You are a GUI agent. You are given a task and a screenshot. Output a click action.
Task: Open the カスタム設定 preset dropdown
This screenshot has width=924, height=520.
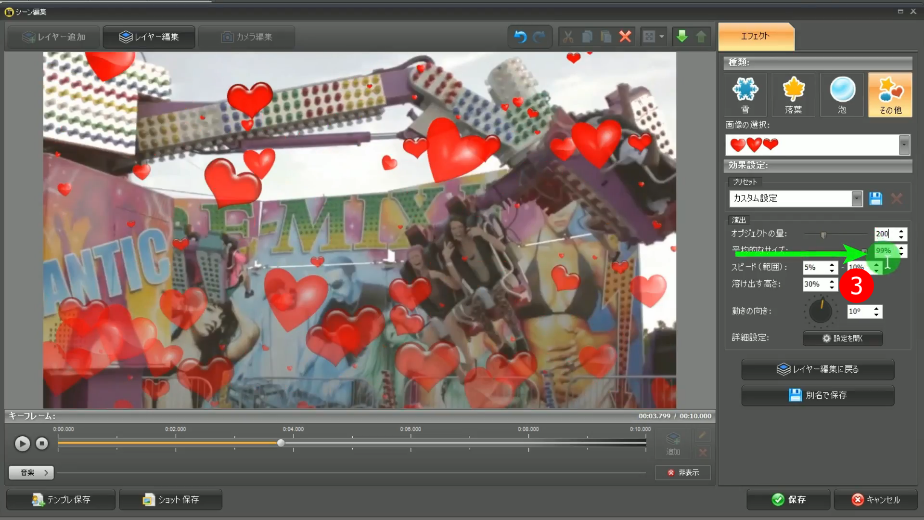(857, 199)
